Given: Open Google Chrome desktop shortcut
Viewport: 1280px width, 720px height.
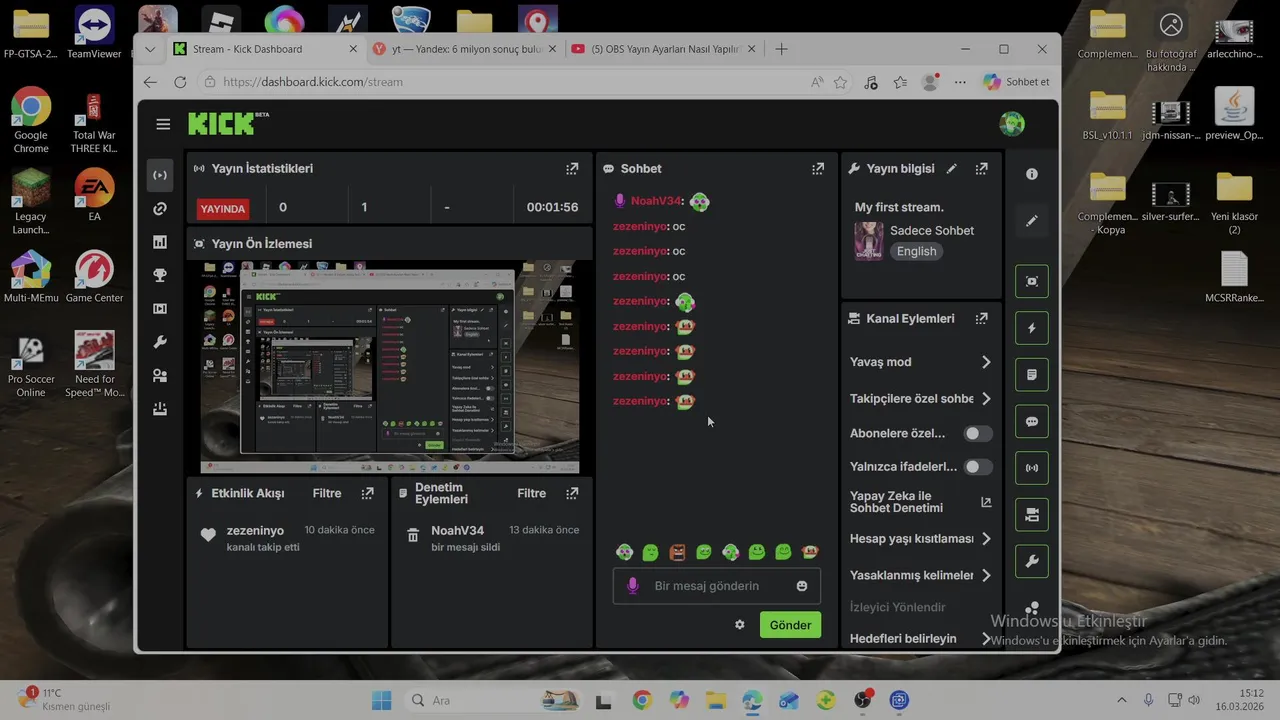Looking at the screenshot, I should tap(31, 121).
